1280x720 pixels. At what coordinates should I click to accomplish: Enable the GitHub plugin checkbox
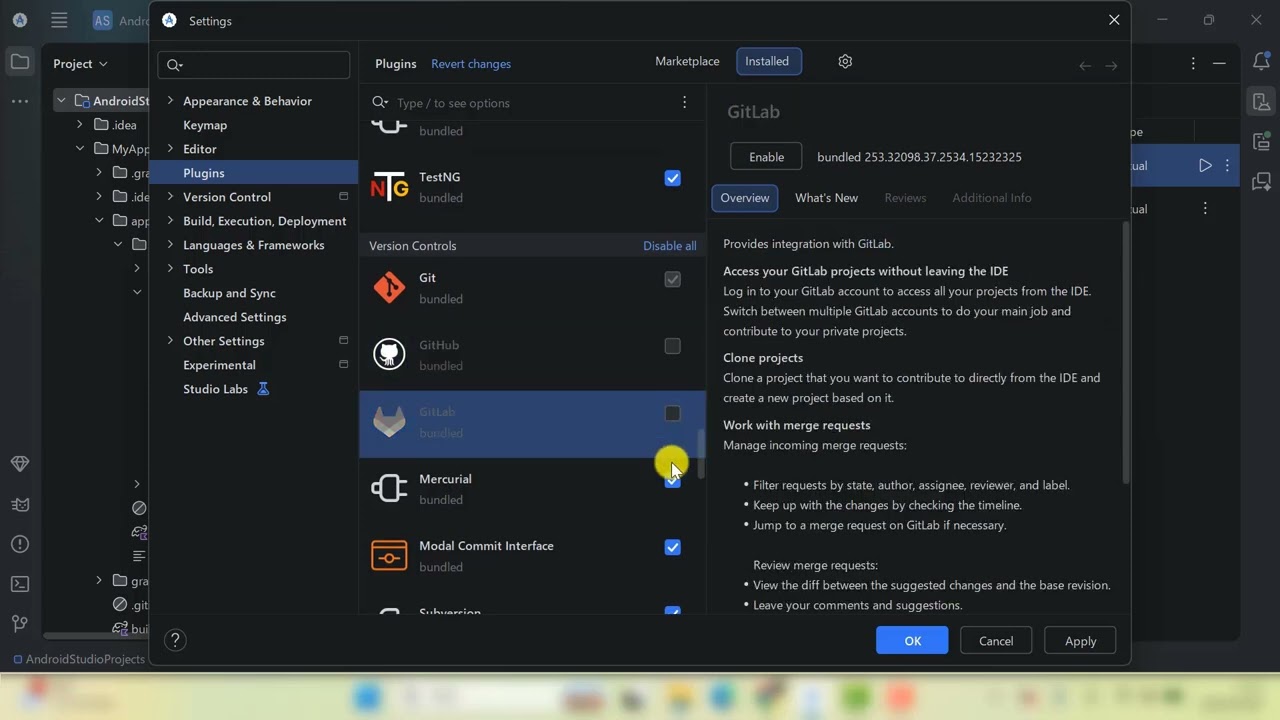coord(673,346)
